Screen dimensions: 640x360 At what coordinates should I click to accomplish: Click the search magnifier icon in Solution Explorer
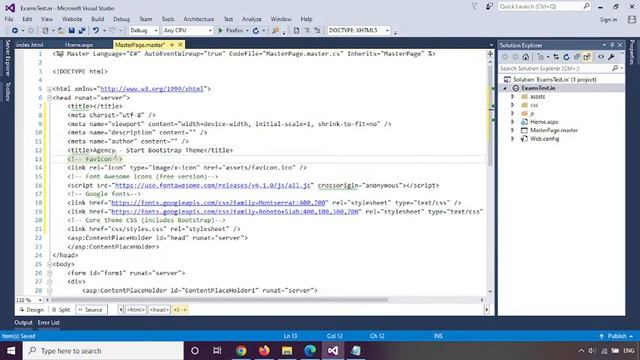click(x=615, y=69)
